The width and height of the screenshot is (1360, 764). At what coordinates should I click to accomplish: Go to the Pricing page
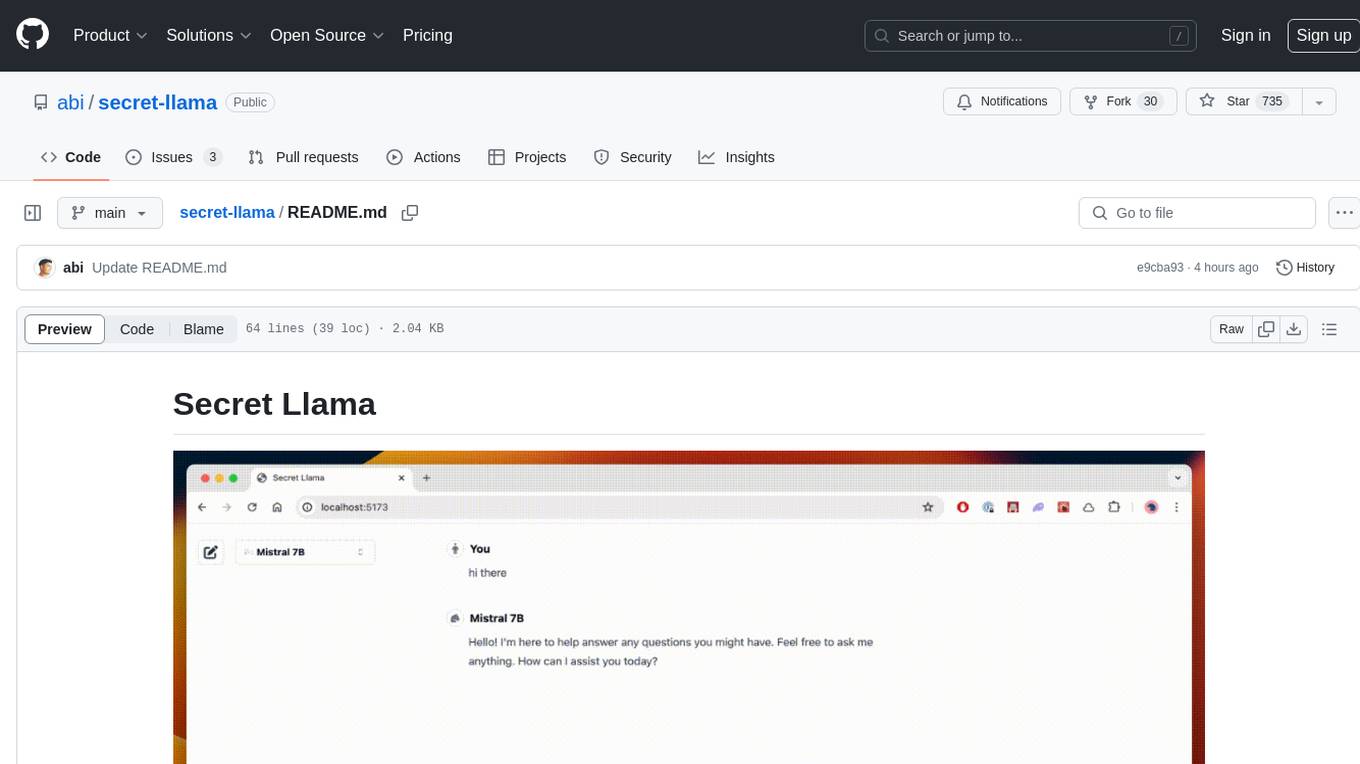pyautogui.click(x=427, y=35)
